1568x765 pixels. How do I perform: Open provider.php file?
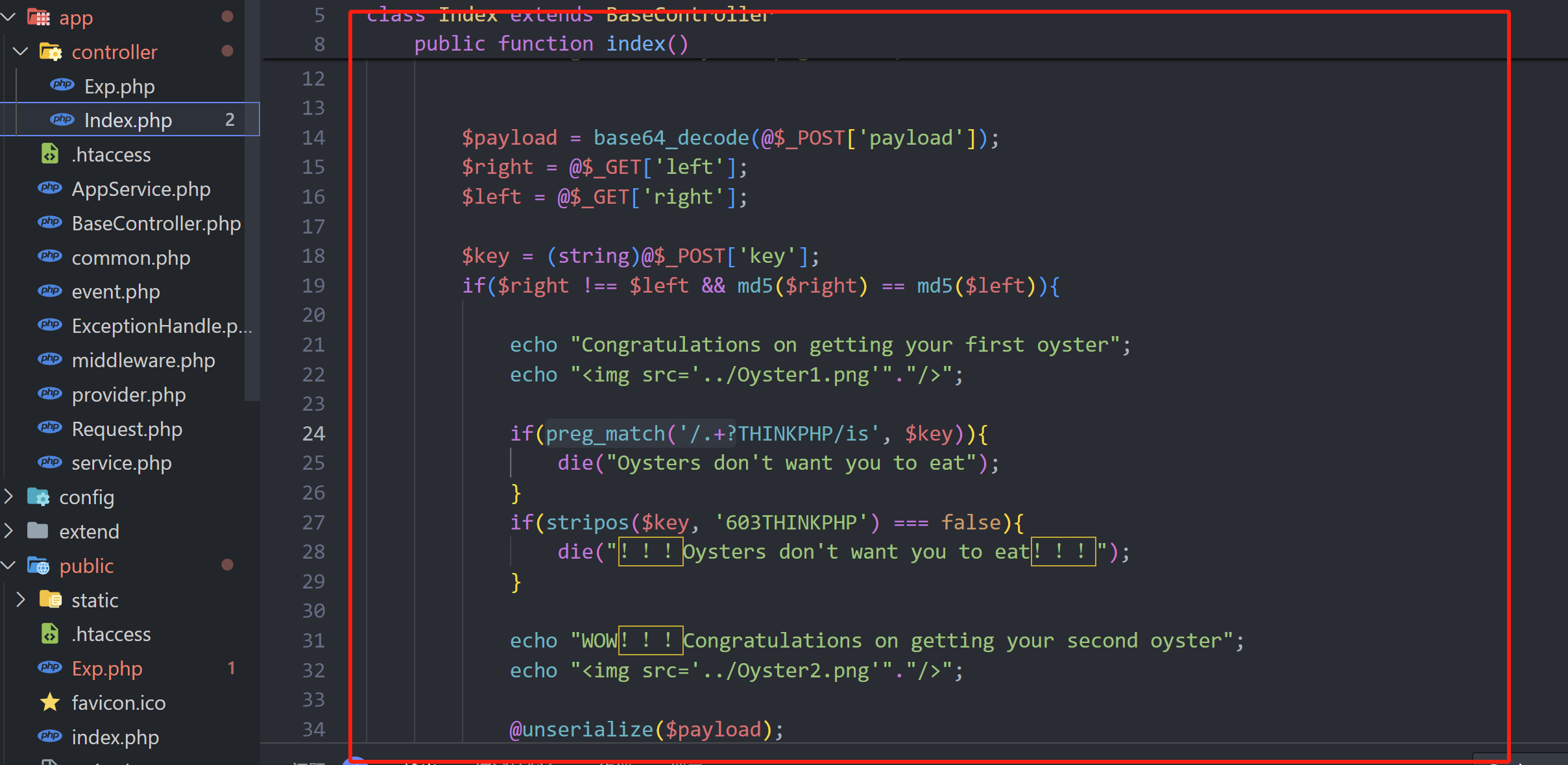point(128,395)
